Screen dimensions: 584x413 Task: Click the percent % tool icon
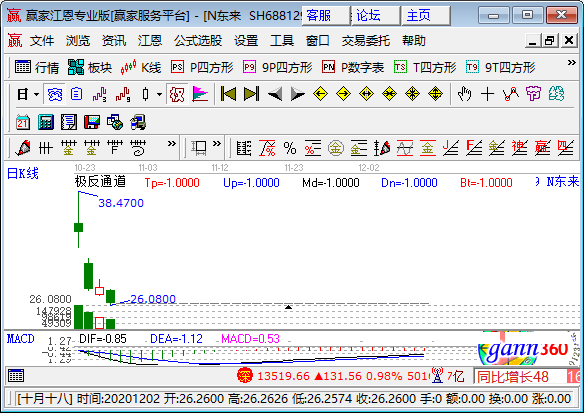click(x=290, y=148)
